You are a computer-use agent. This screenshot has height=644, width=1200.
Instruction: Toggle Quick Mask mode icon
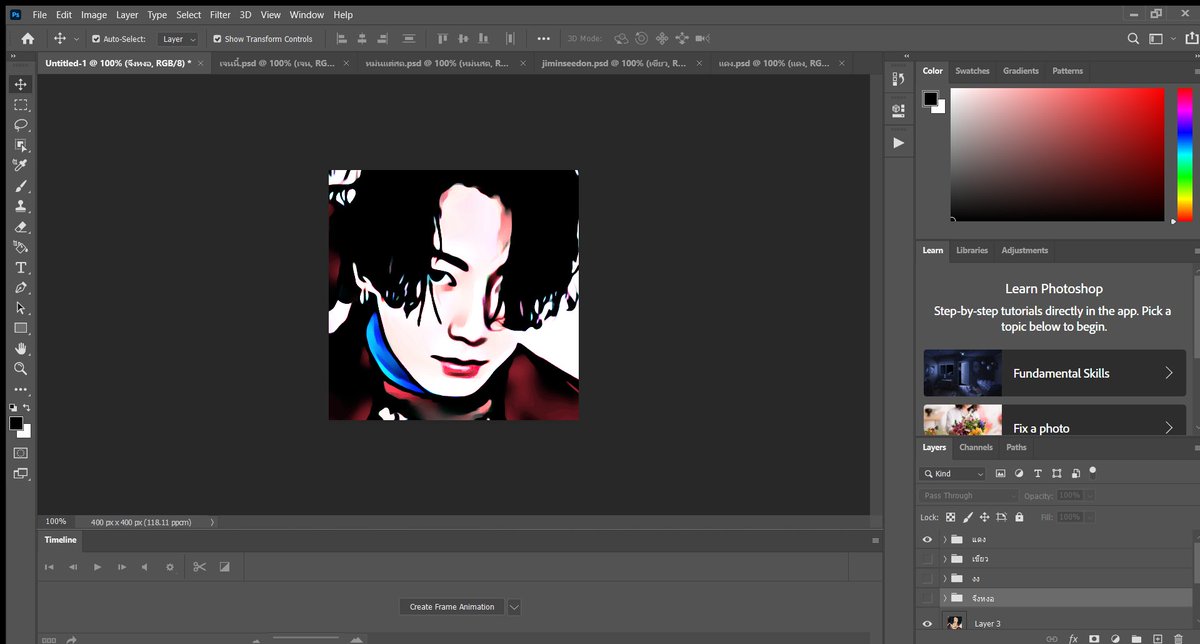20,453
